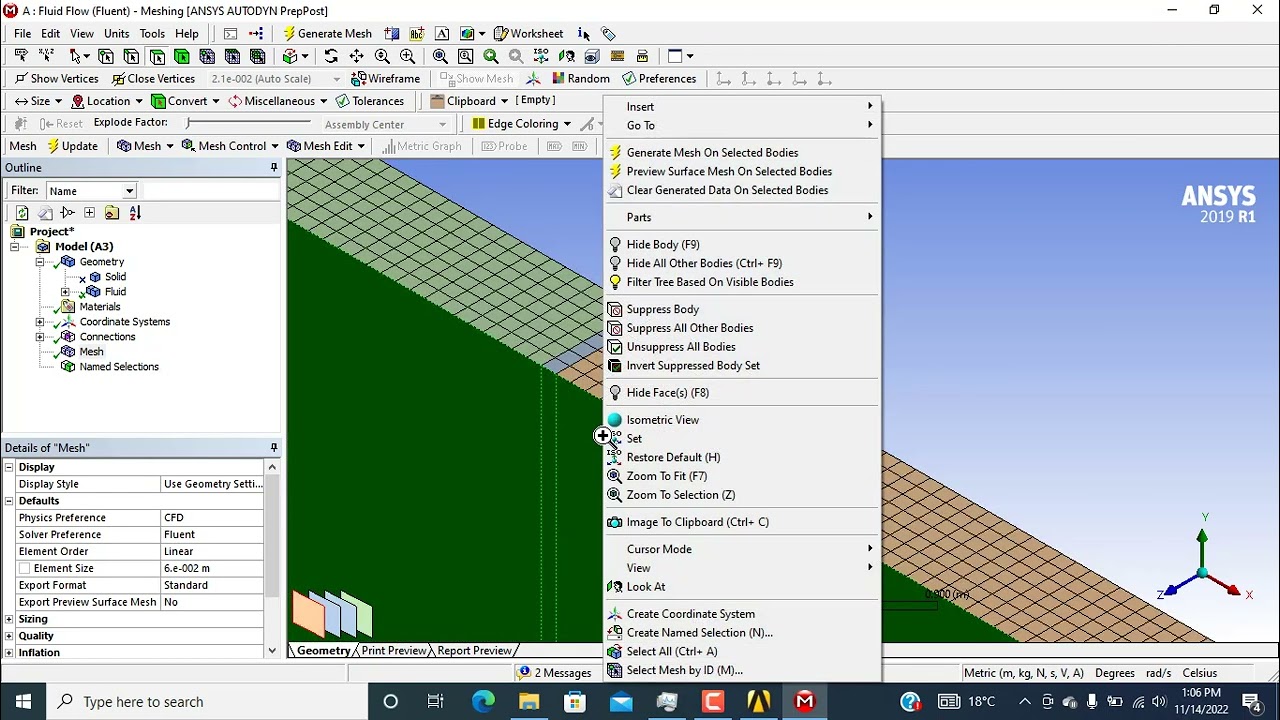Choose Hide Body (F9)
The image size is (1280, 720).
[662, 245]
